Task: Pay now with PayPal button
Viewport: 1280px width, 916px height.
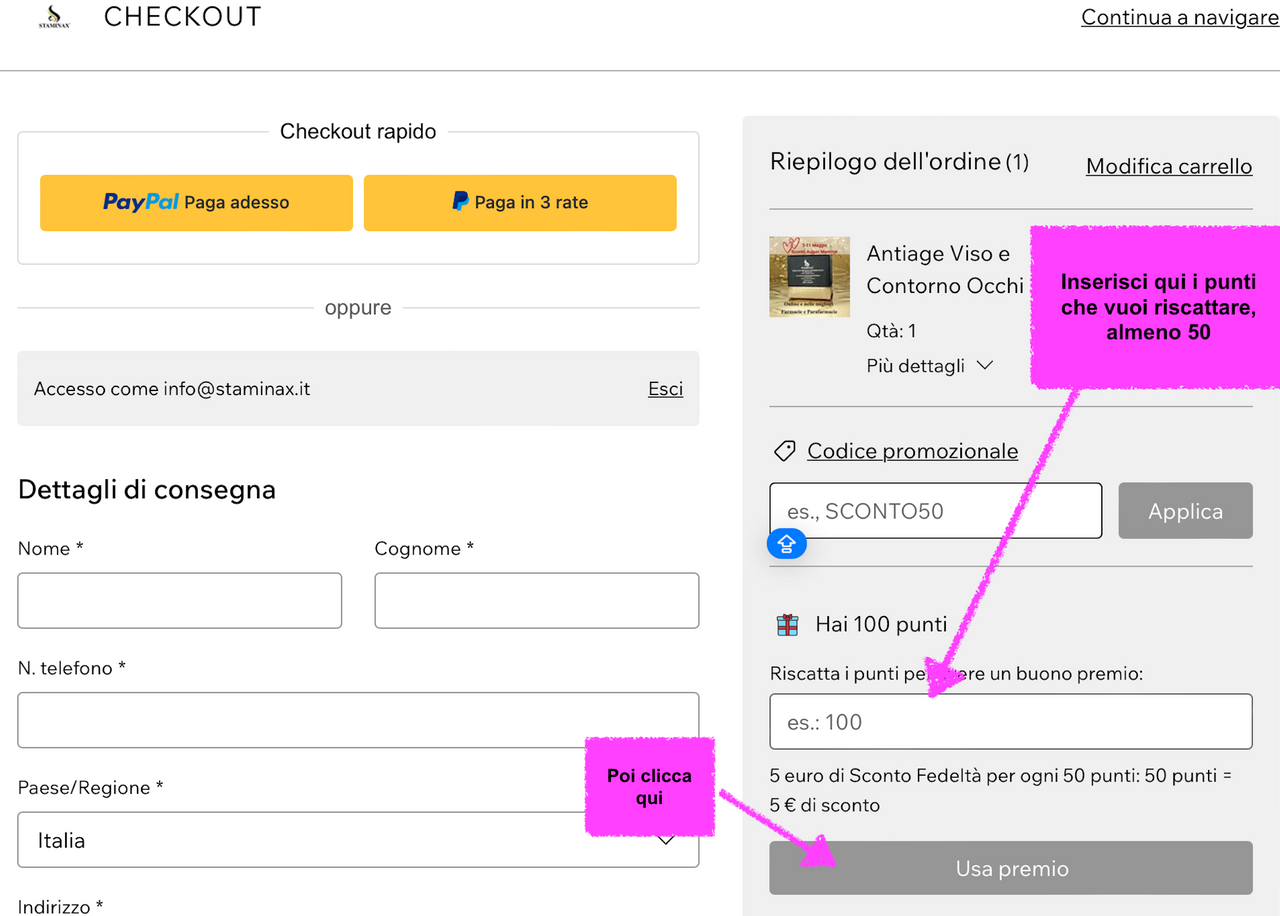Action: (x=196, y=203)
